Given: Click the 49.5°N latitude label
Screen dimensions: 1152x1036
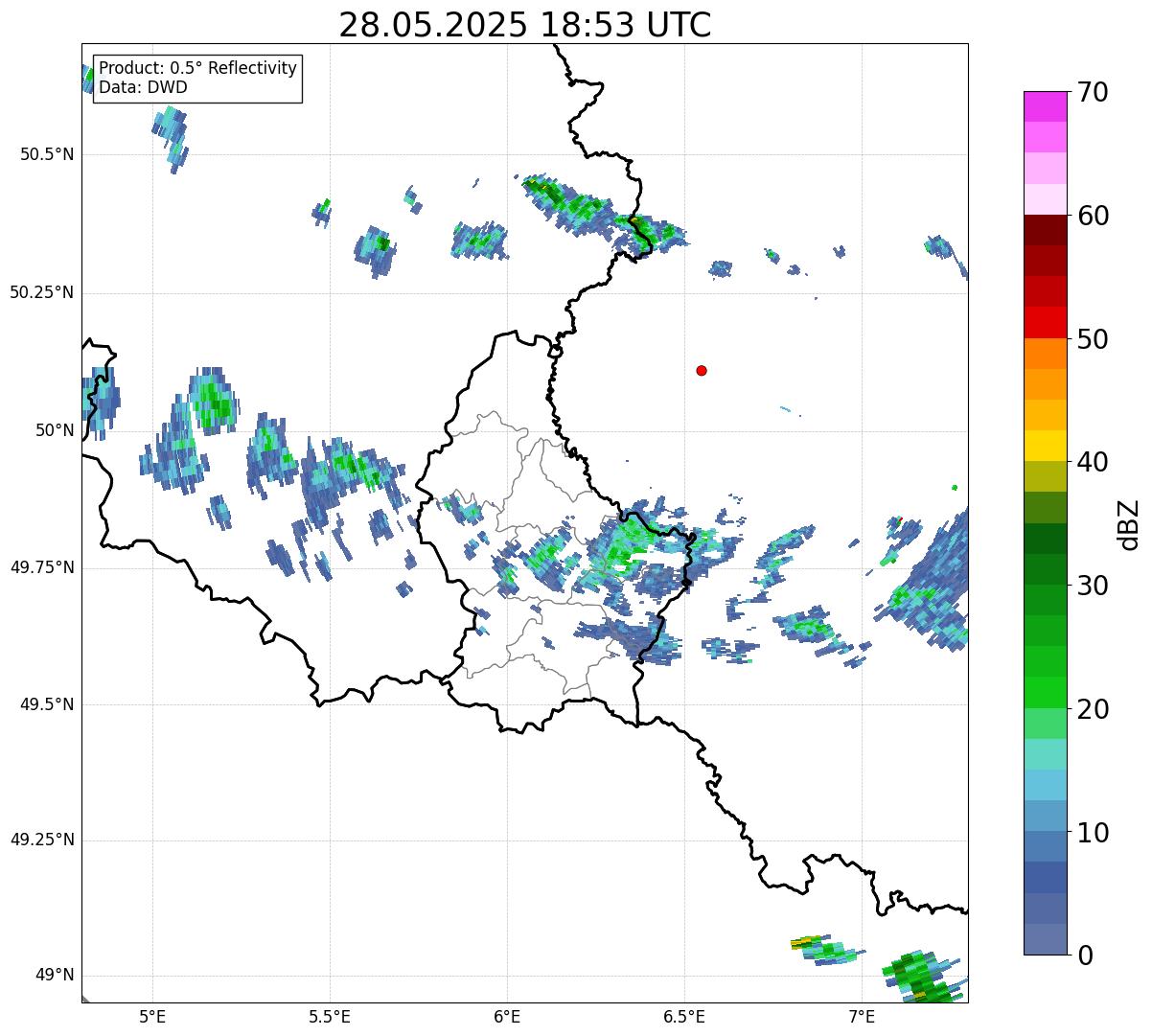Looking at the screenshot, I should (47, 705).
